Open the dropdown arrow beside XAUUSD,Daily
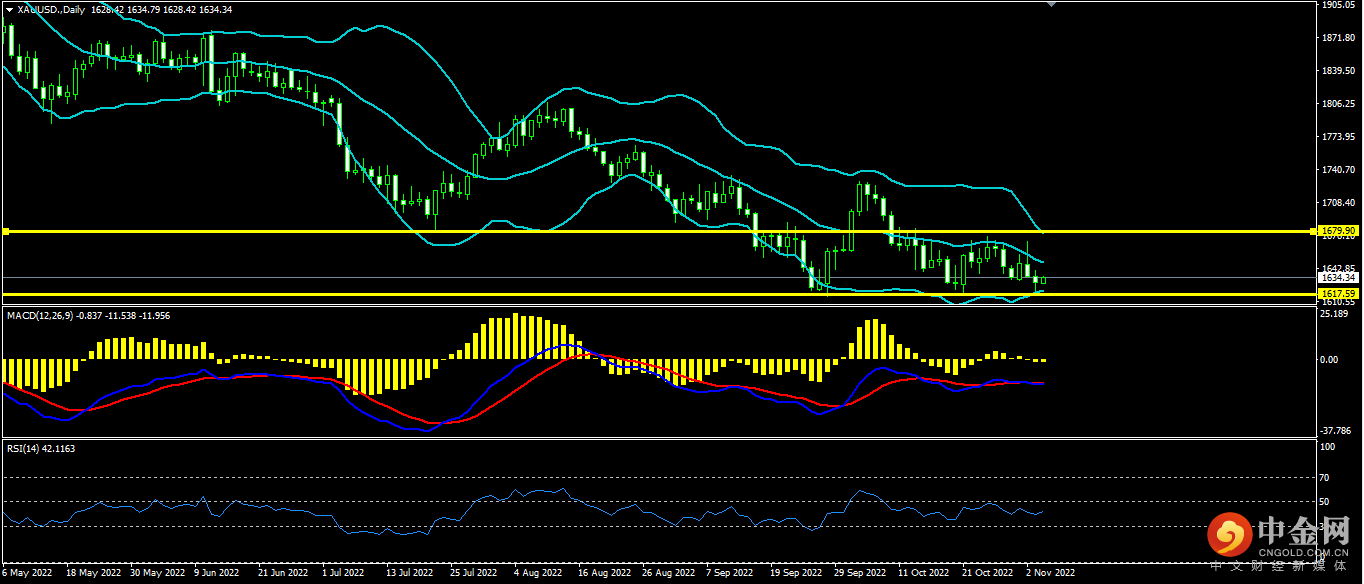The height and width of the screenshot is (584, 1364). coord(9,9)
